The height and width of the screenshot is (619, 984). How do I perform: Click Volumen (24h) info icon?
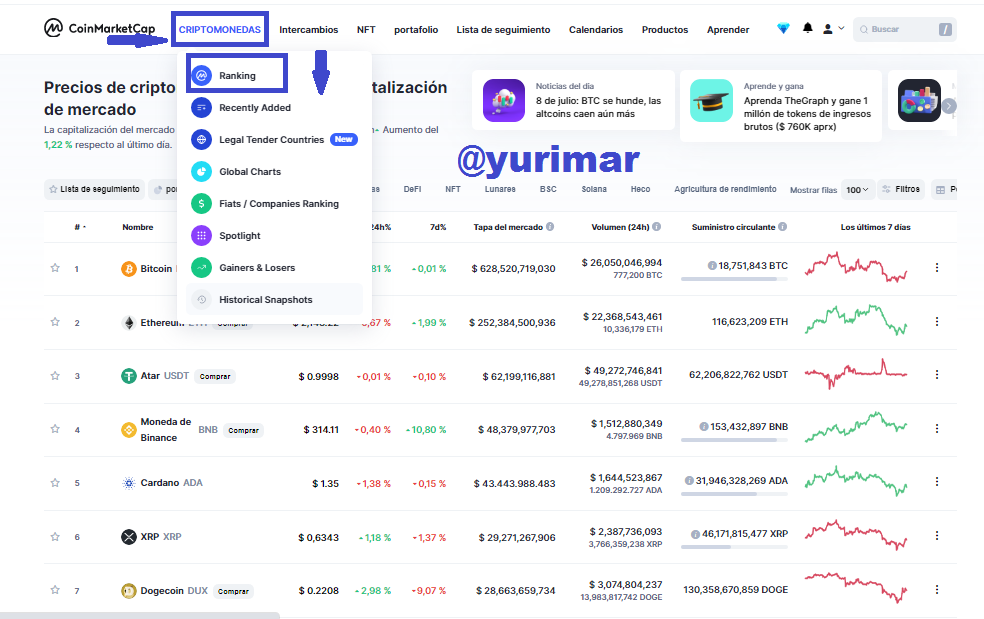click(x=656, y=227)
